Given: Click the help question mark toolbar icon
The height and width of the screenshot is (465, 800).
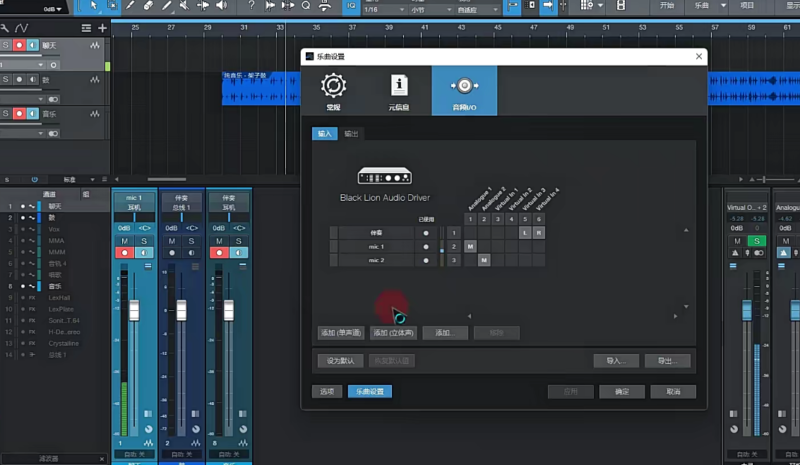Looking at the screenshot, I should click(x=251, y=6).
